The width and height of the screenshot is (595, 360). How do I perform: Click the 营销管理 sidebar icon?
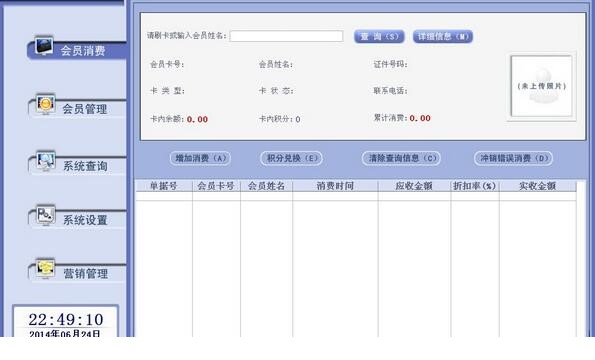46,269
